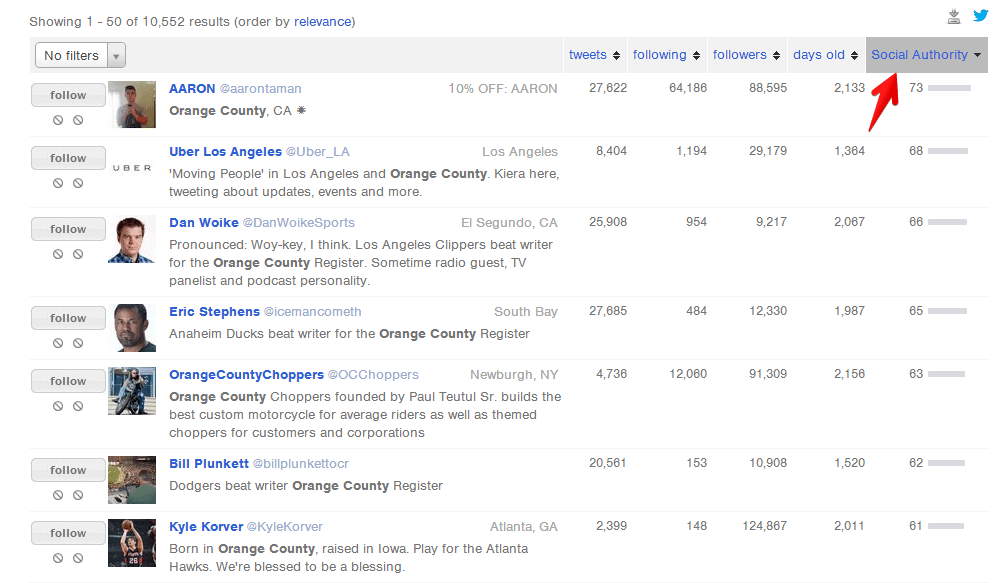Click second circle-slash icon in Dan Woike row
993x583 pixels.
click(78, 254)
